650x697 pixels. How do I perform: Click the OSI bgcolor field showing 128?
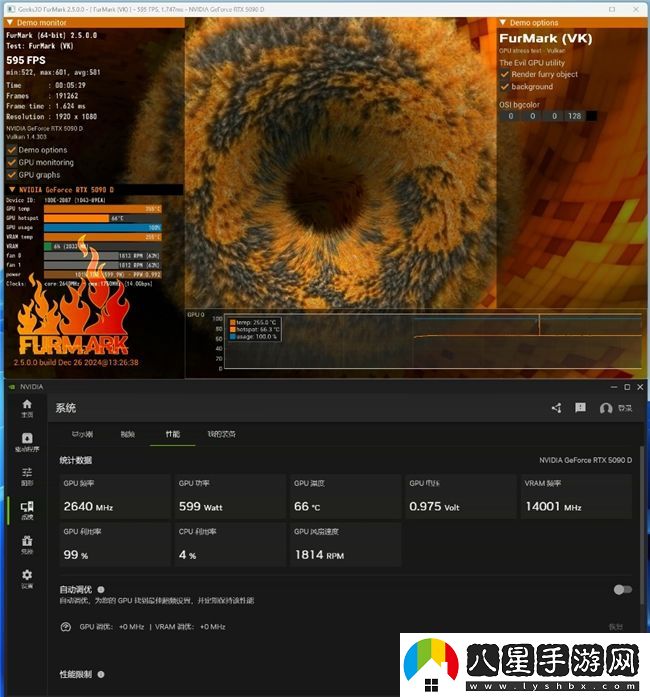(x=574, y=116)
